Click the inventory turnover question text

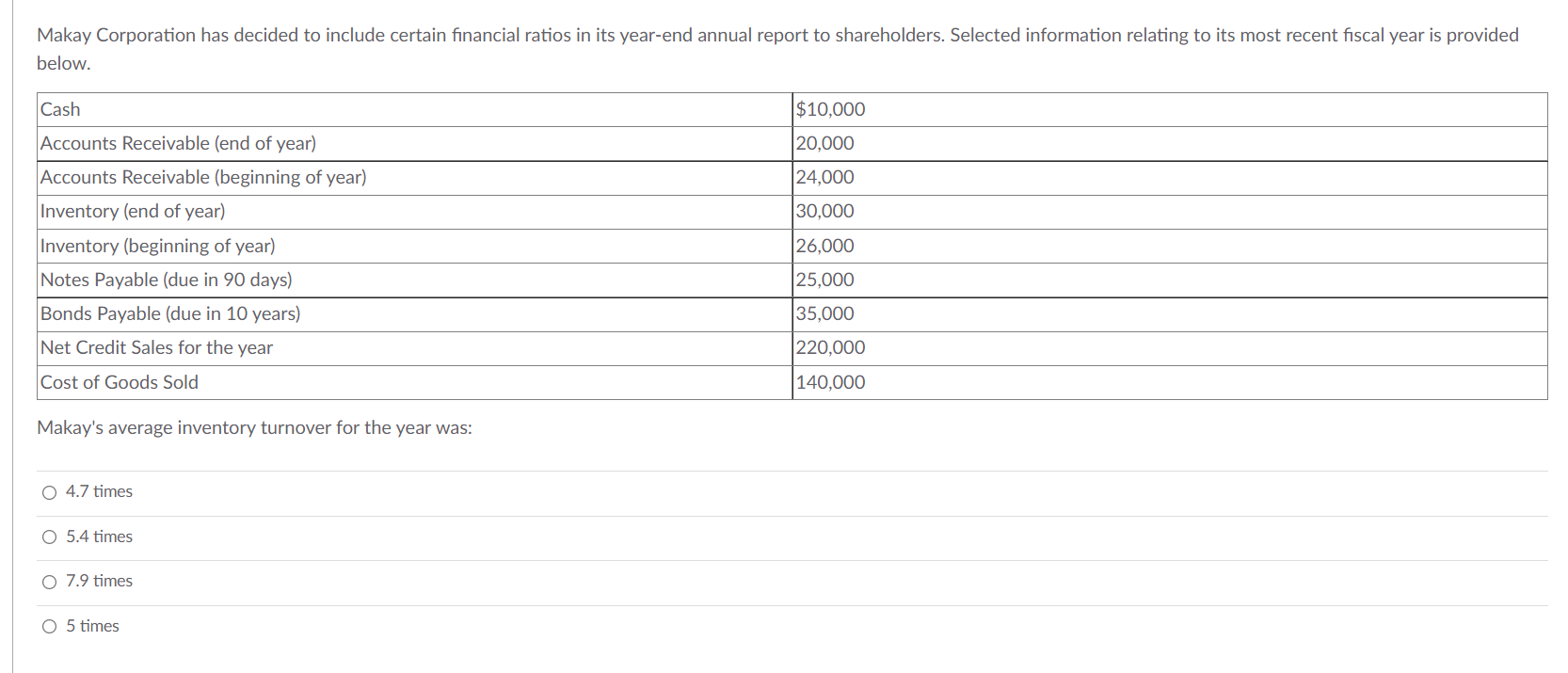tap(254, 427)
